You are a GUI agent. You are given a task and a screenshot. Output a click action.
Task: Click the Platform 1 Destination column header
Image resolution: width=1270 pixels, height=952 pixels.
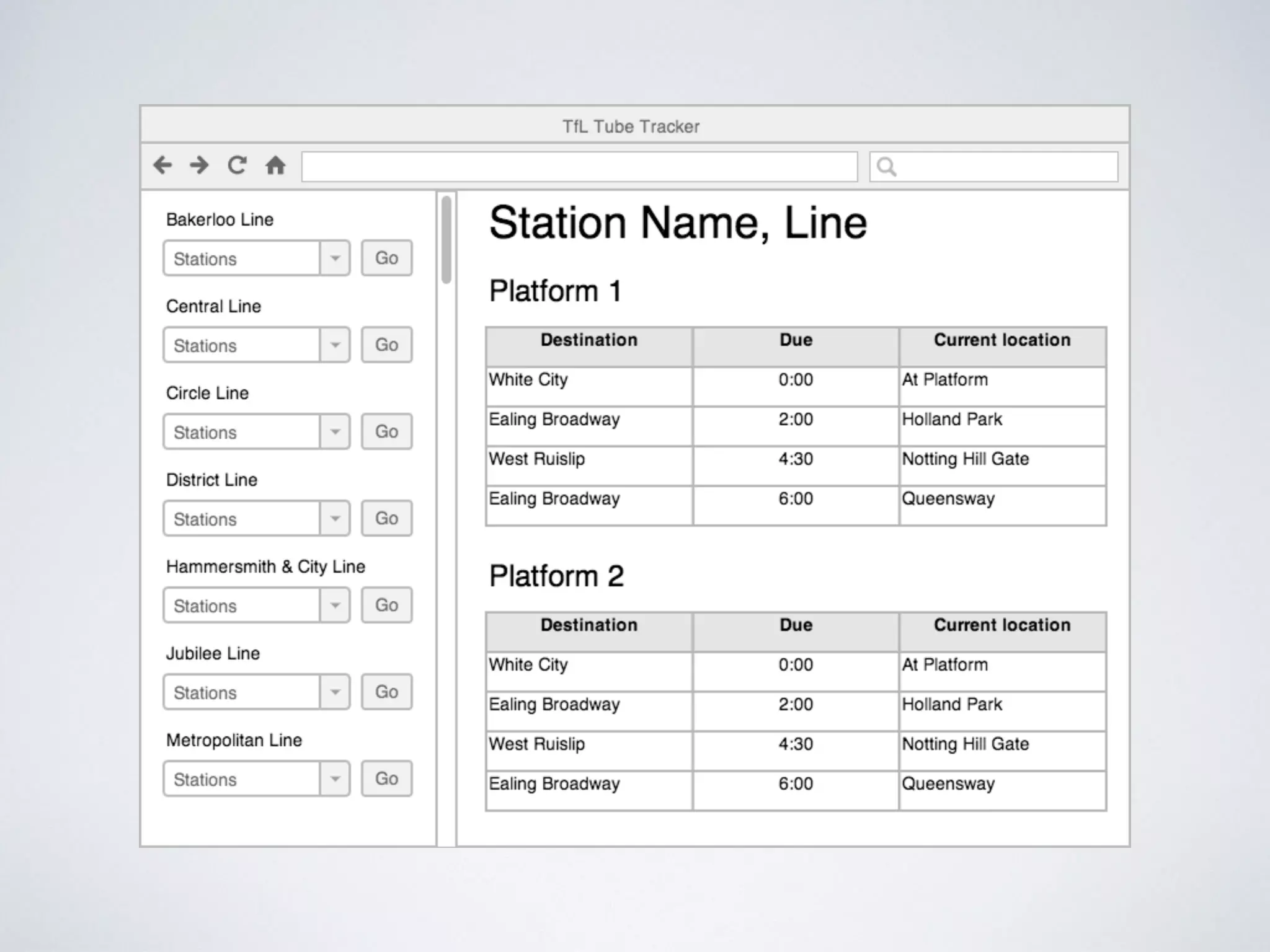coord(588,340)
